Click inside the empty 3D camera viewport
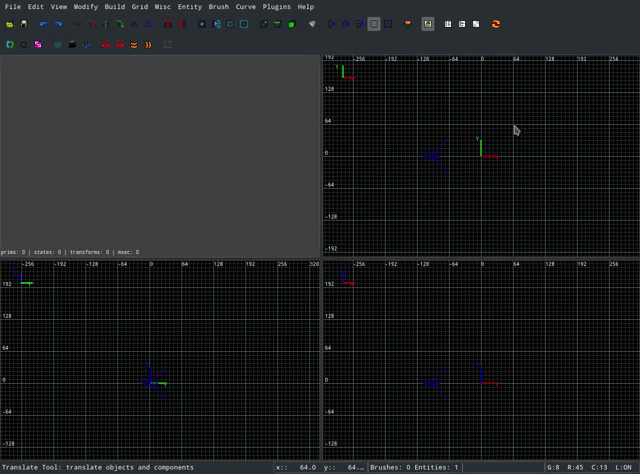Image resolution: width=640 pixels, height=474 pixels. (160, 150)
